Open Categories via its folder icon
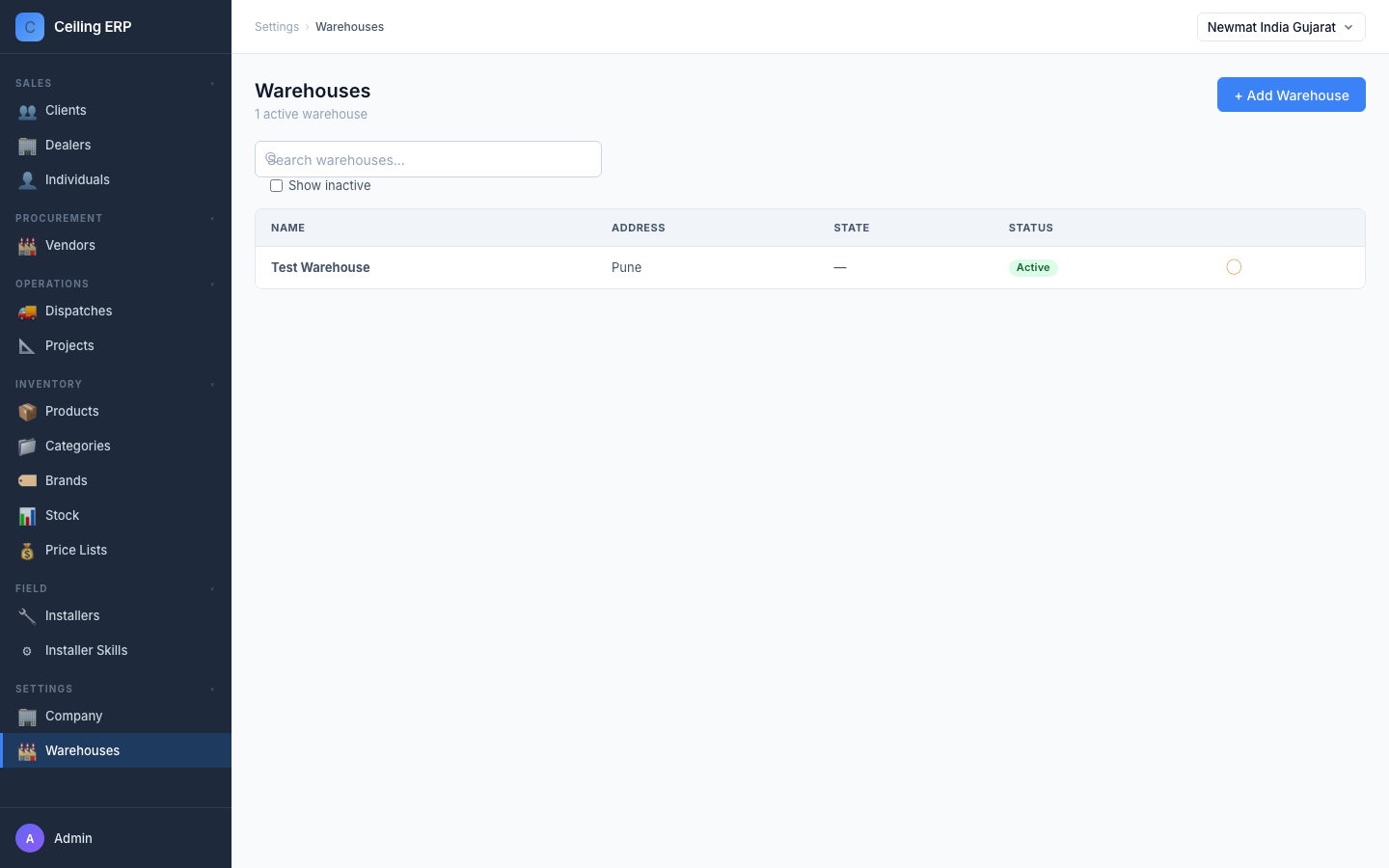This screenshot has height=868, width=1389. [27, 447]
